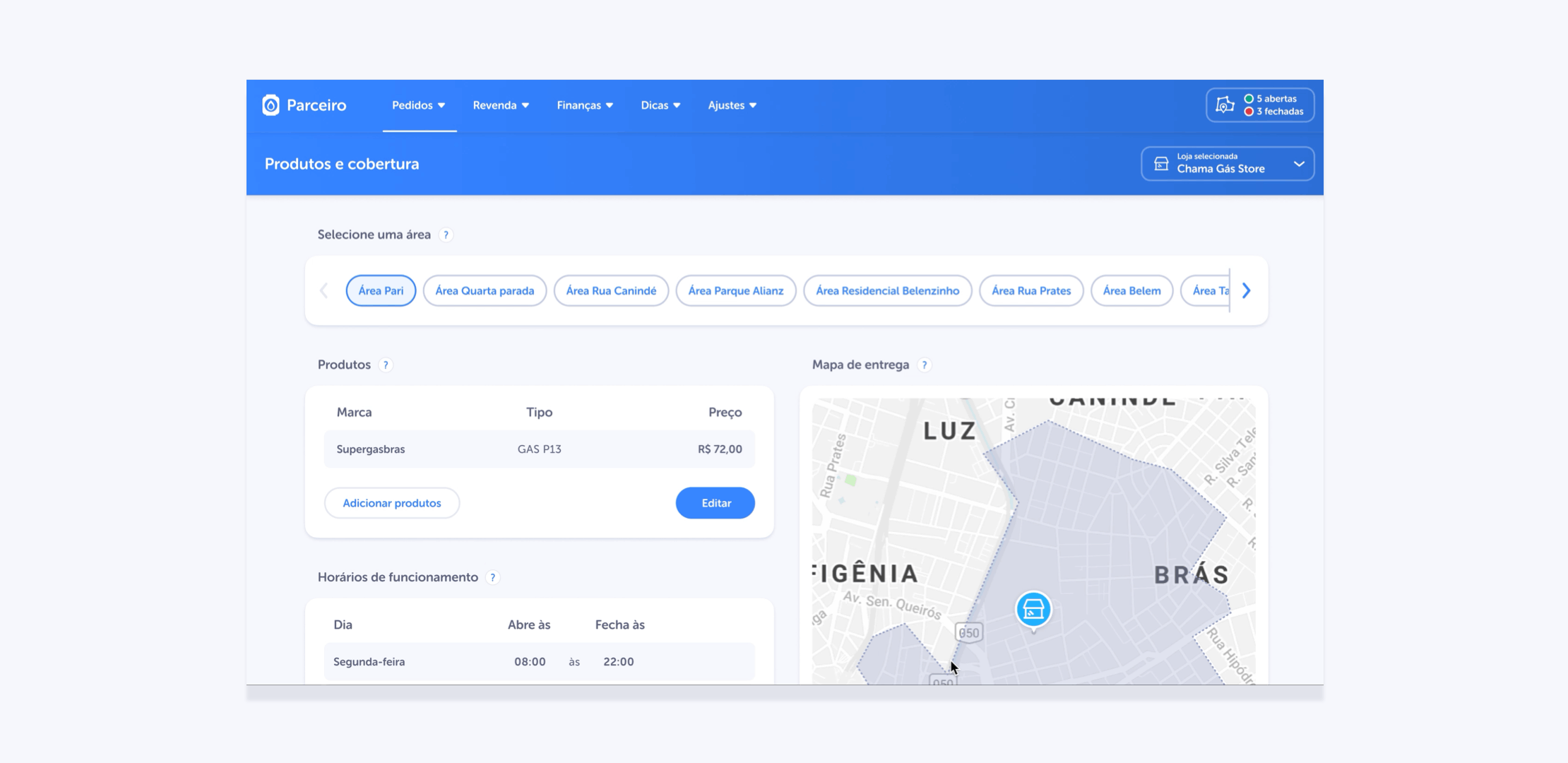Click the left chevron of area carousel

[x=324, y=290]
